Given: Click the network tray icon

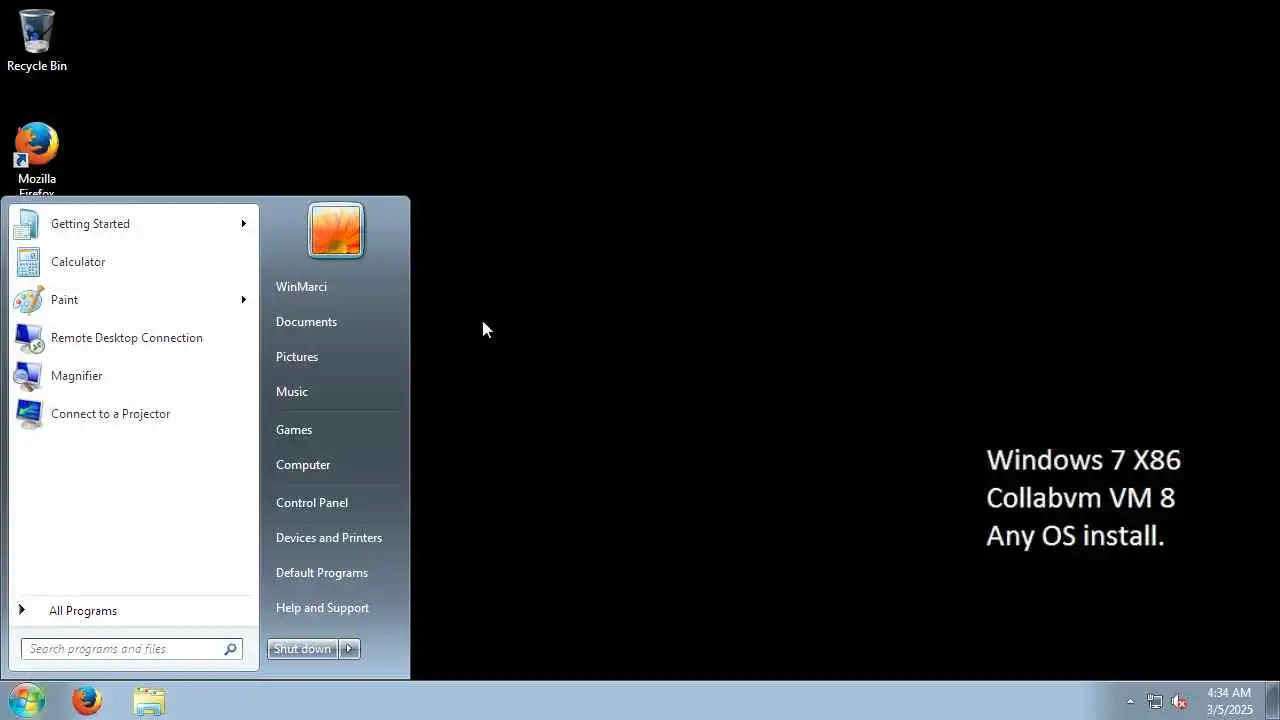Looking at the screenshot, I should (x=1155, y=701).
